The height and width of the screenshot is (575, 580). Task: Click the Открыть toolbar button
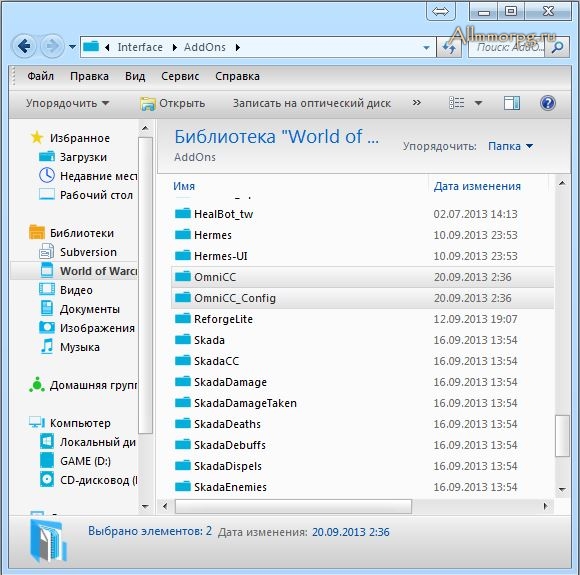(x=173, y=103)
